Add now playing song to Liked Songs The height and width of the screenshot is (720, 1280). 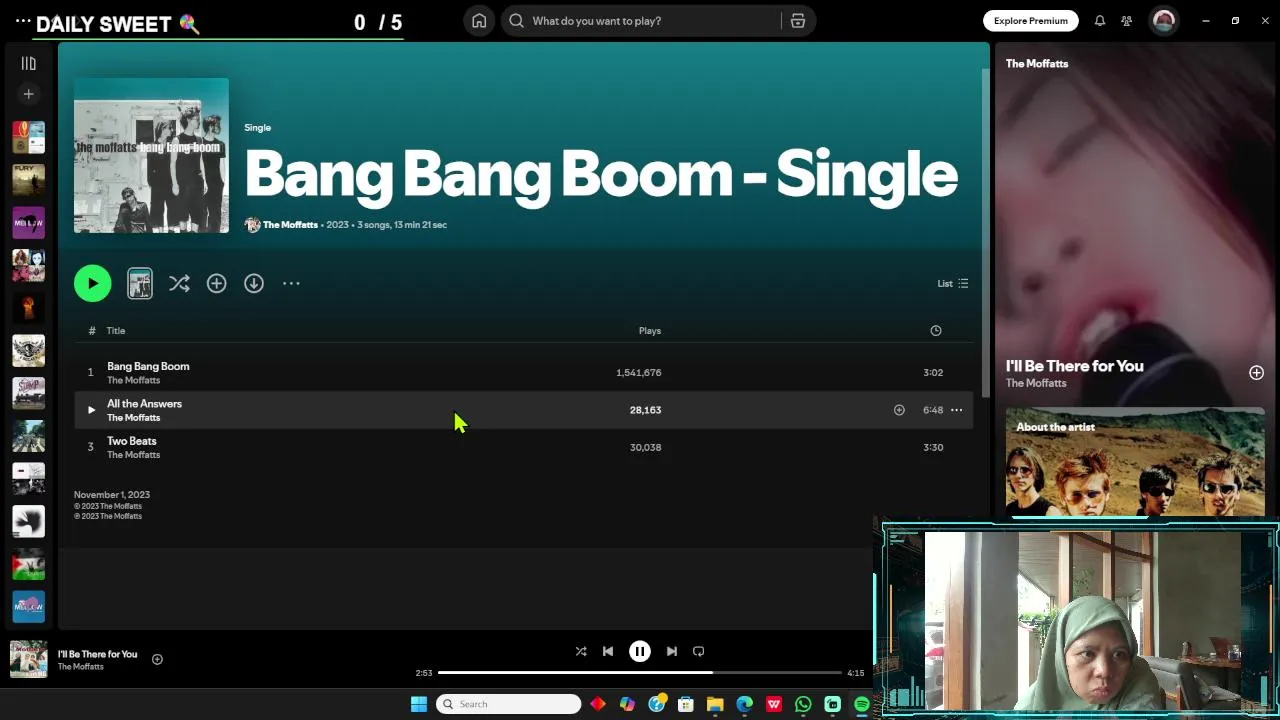[x=157, y=660]
